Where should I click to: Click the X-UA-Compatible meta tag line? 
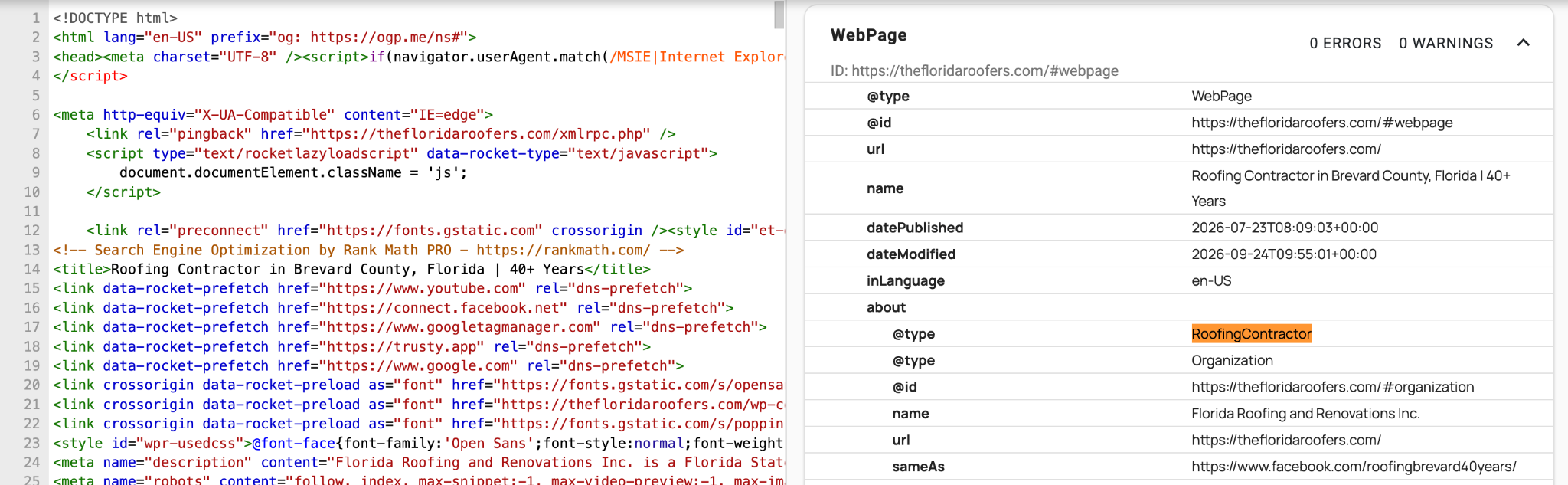[x=273, y=115]
